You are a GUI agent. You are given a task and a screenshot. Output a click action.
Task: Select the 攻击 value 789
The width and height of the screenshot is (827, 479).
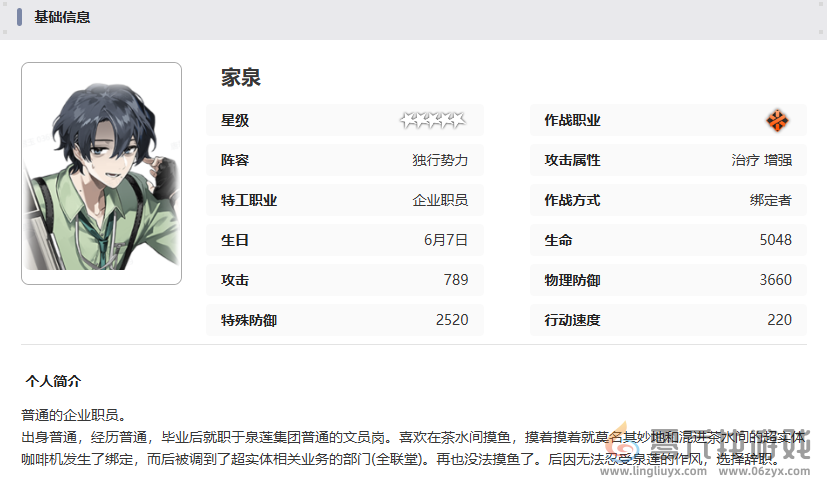[455, 280]
